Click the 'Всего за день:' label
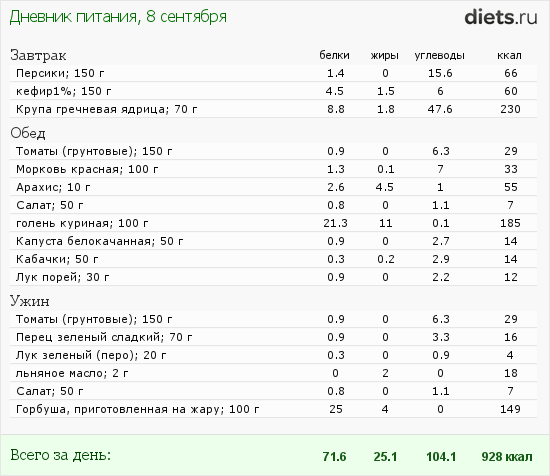This screenshot has height=476, width=550. [x=61, y=455]
